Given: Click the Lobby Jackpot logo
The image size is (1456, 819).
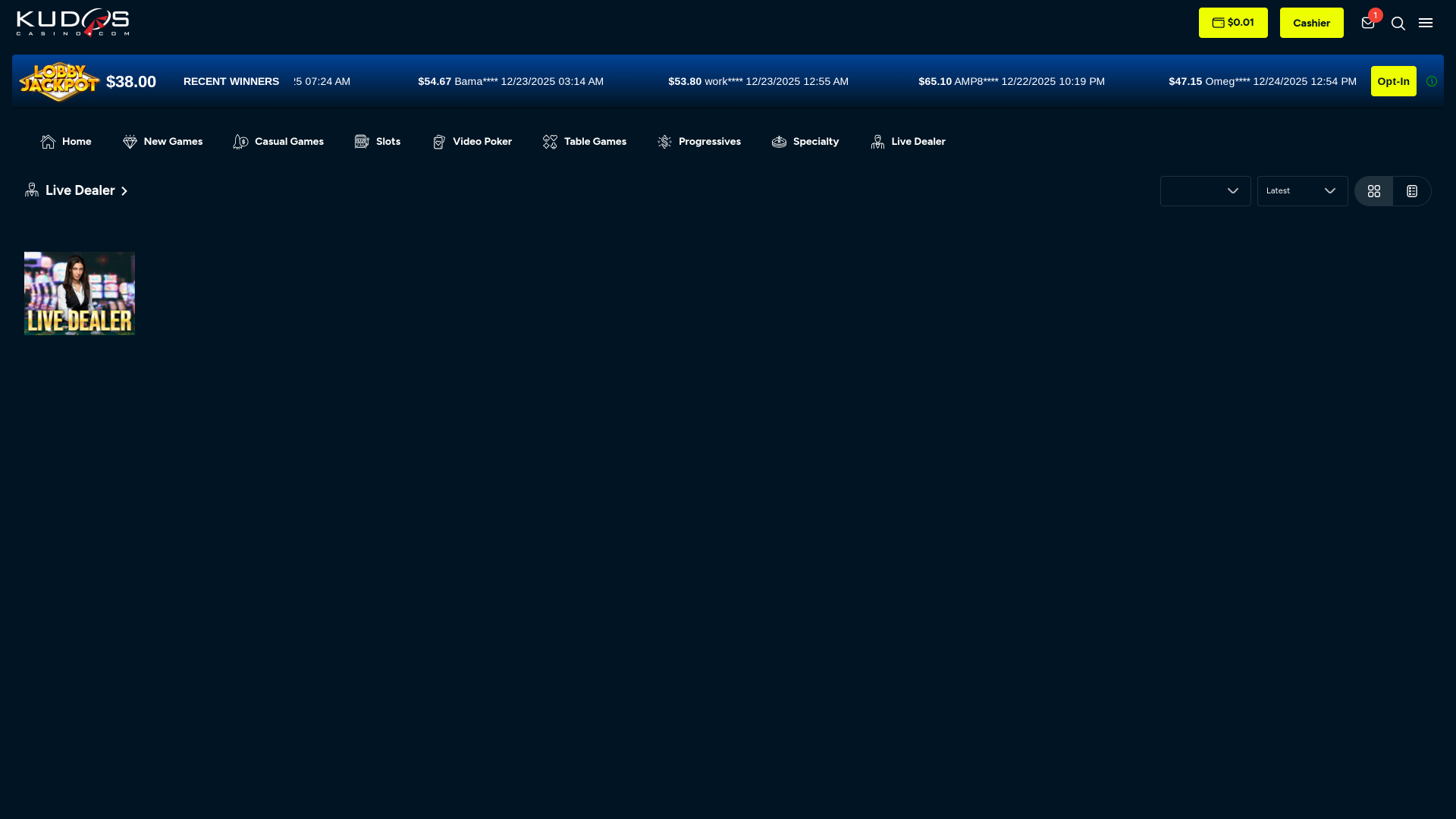Looking at the screenshot, I should click(59, 81).
